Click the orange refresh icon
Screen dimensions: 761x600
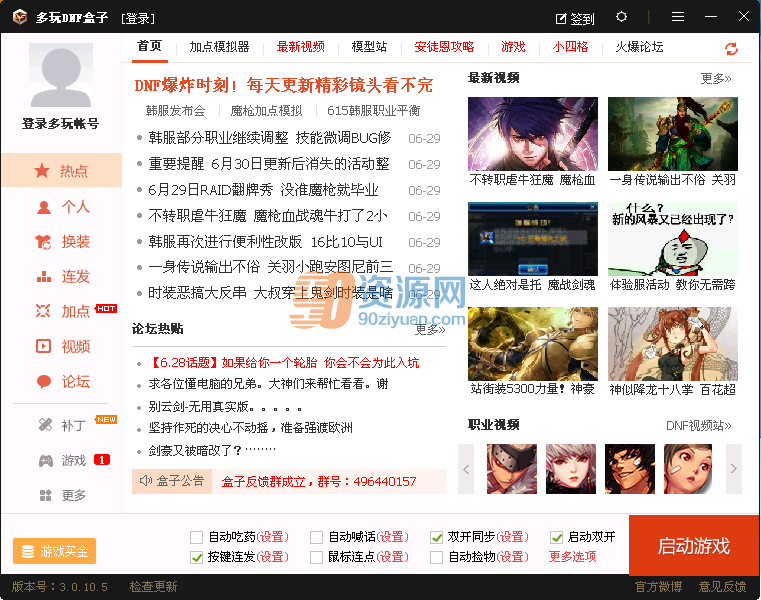[731, 49]
